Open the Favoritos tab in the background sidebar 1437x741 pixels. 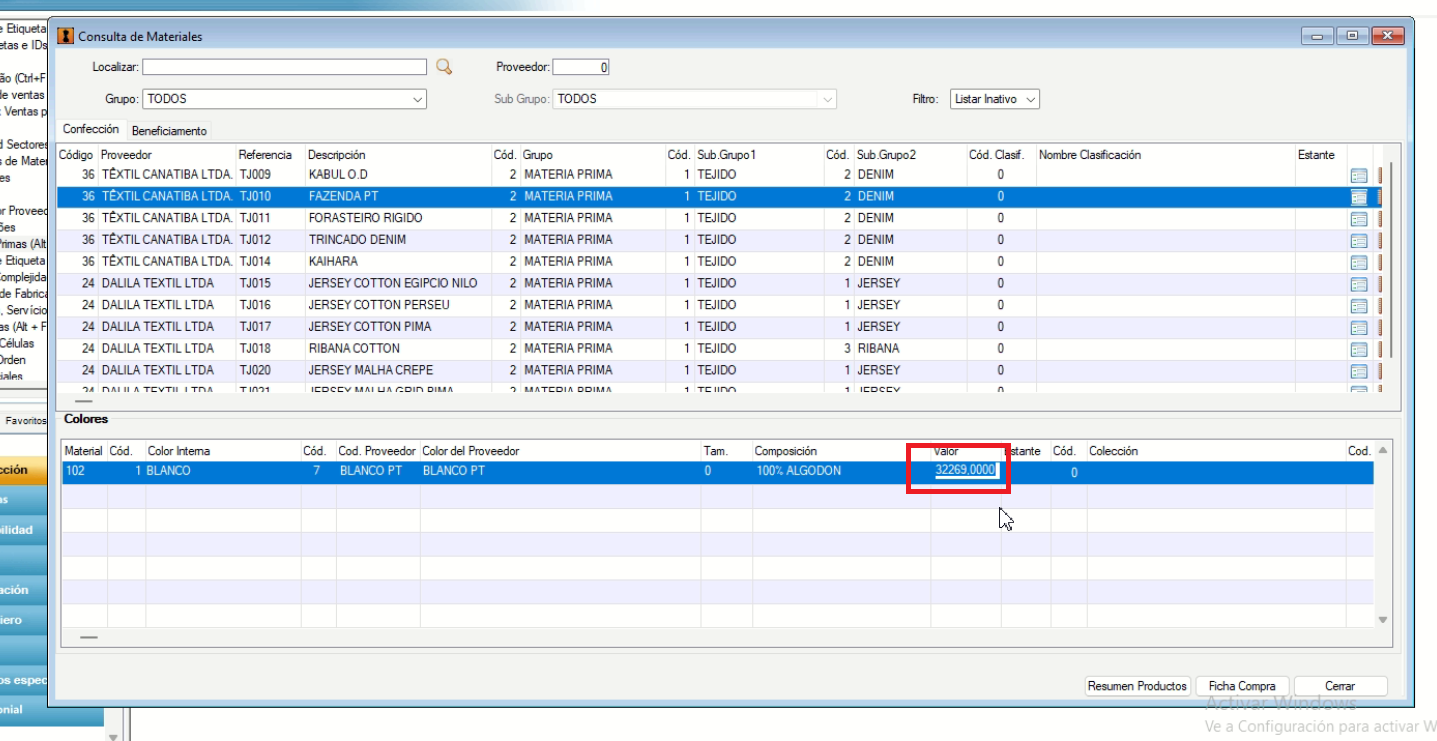click(25, 421)
